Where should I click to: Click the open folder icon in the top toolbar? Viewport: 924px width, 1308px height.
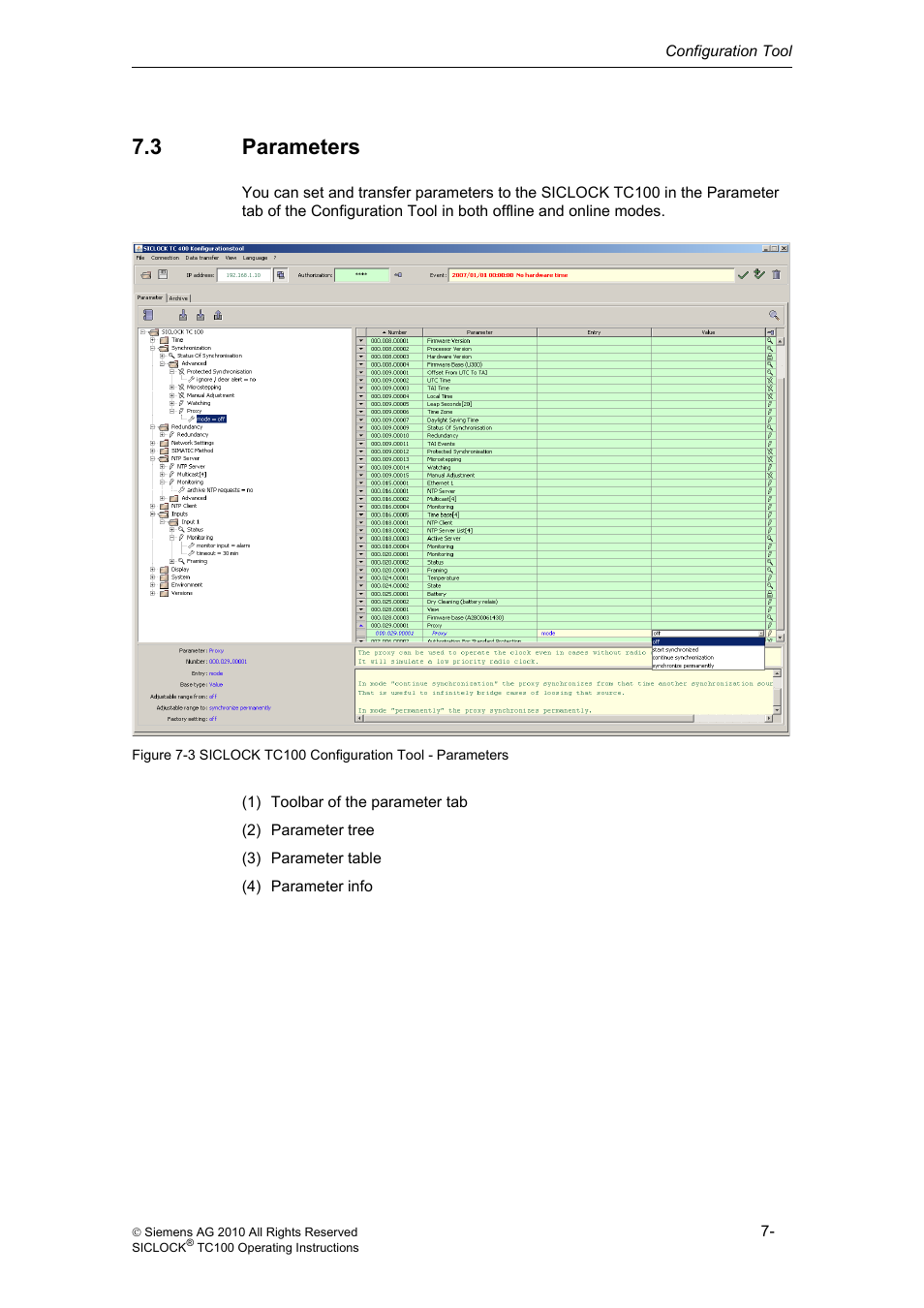pos(145,275)
